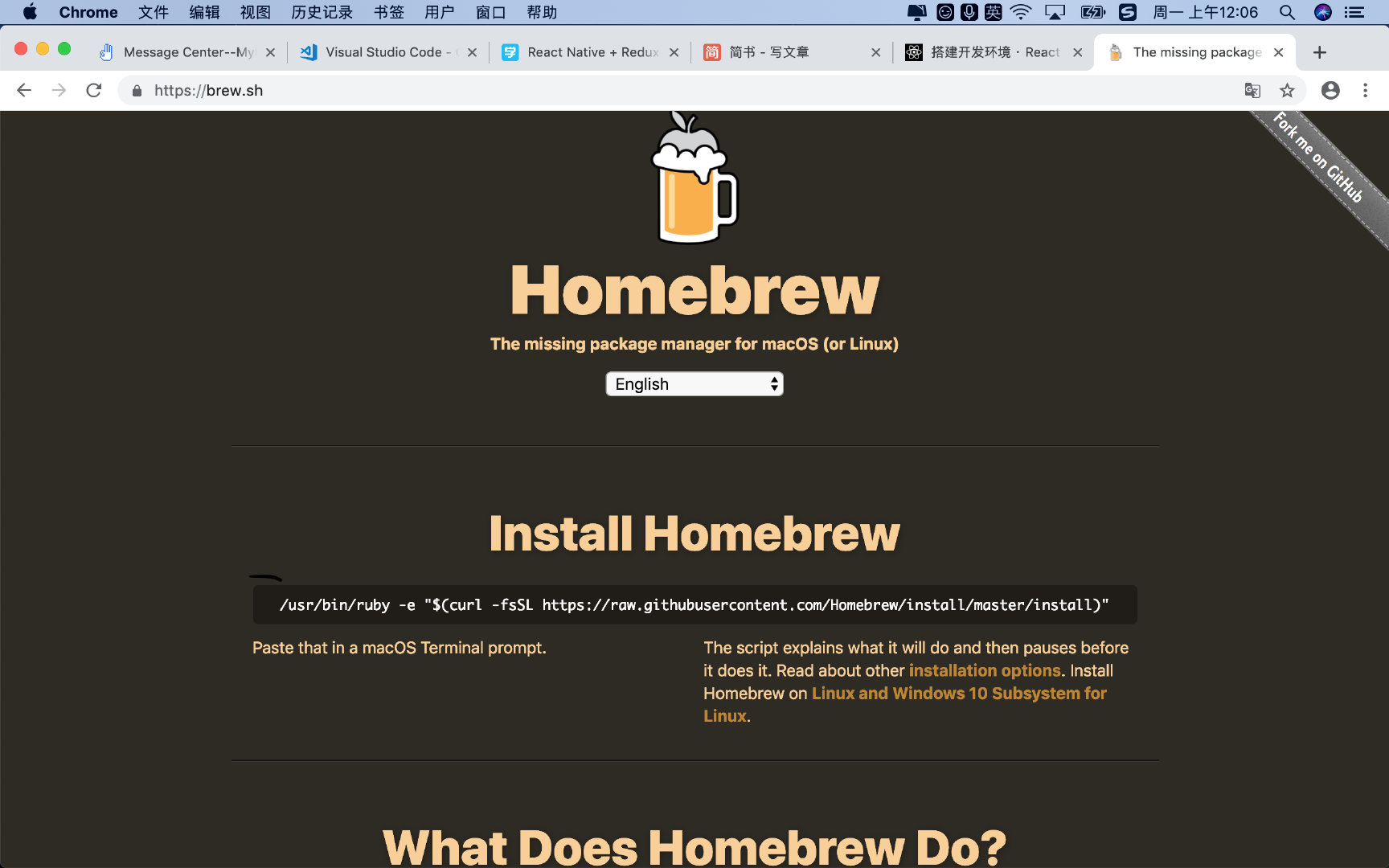
Task: Click the 英 input source indicator
Action: [x=994, y=12]
